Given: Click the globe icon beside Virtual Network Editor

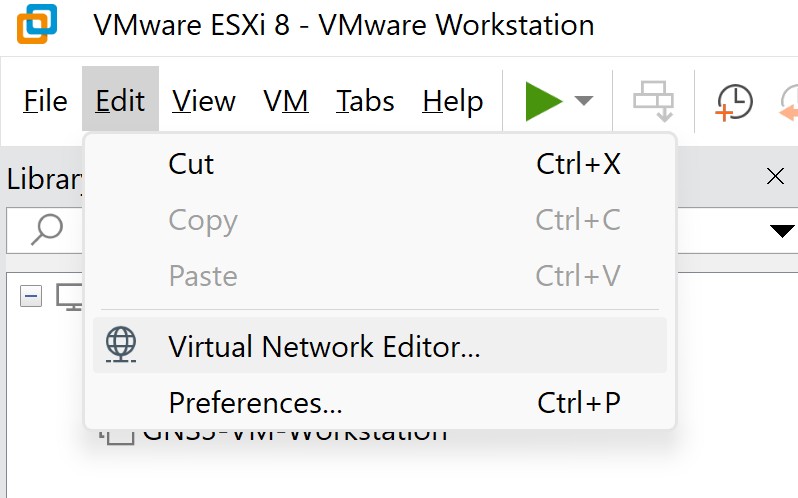Looking at the screenshot, I should 121,345.
